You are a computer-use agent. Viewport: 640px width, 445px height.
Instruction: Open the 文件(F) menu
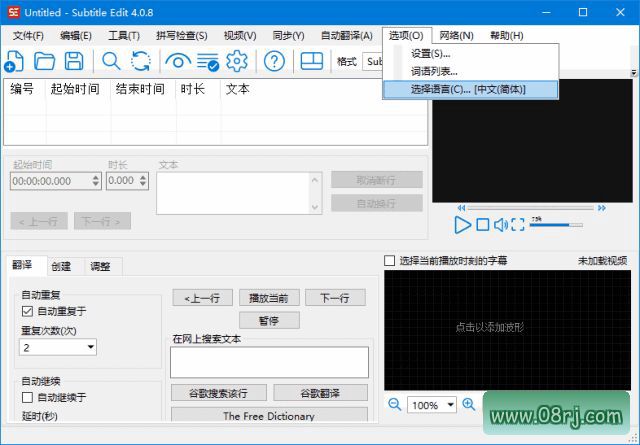point(28,36)
